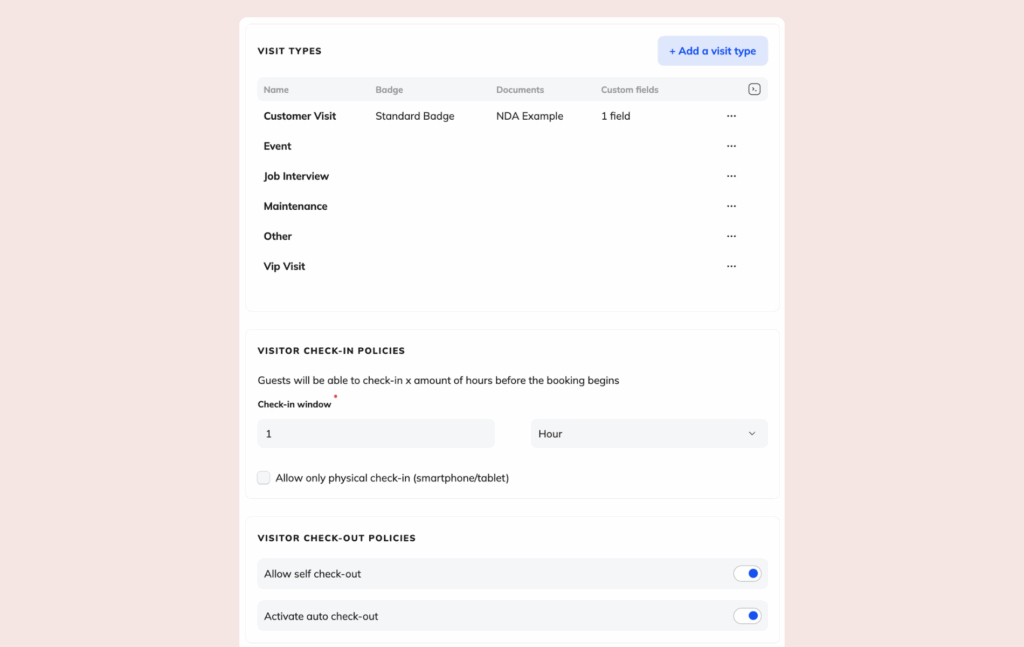Click the command prompt icon in table header
Screen dimensions: 1024x647
point(754,89)
